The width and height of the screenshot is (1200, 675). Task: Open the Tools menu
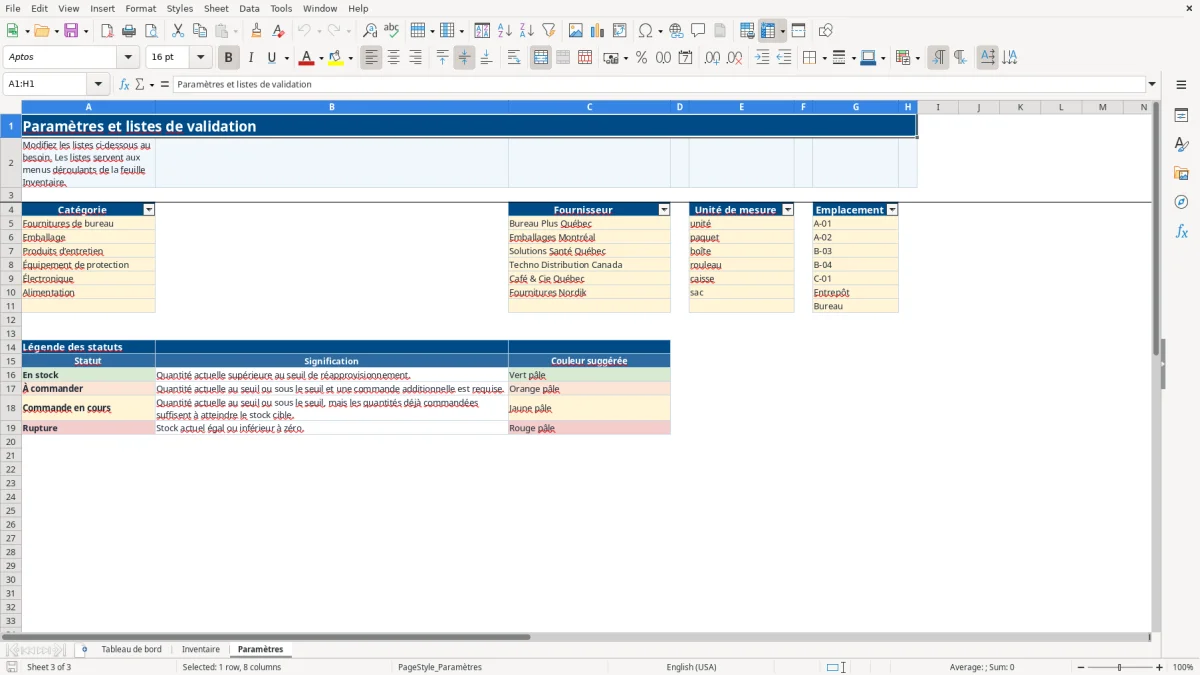pyautogui.click(x=281, y=8)
